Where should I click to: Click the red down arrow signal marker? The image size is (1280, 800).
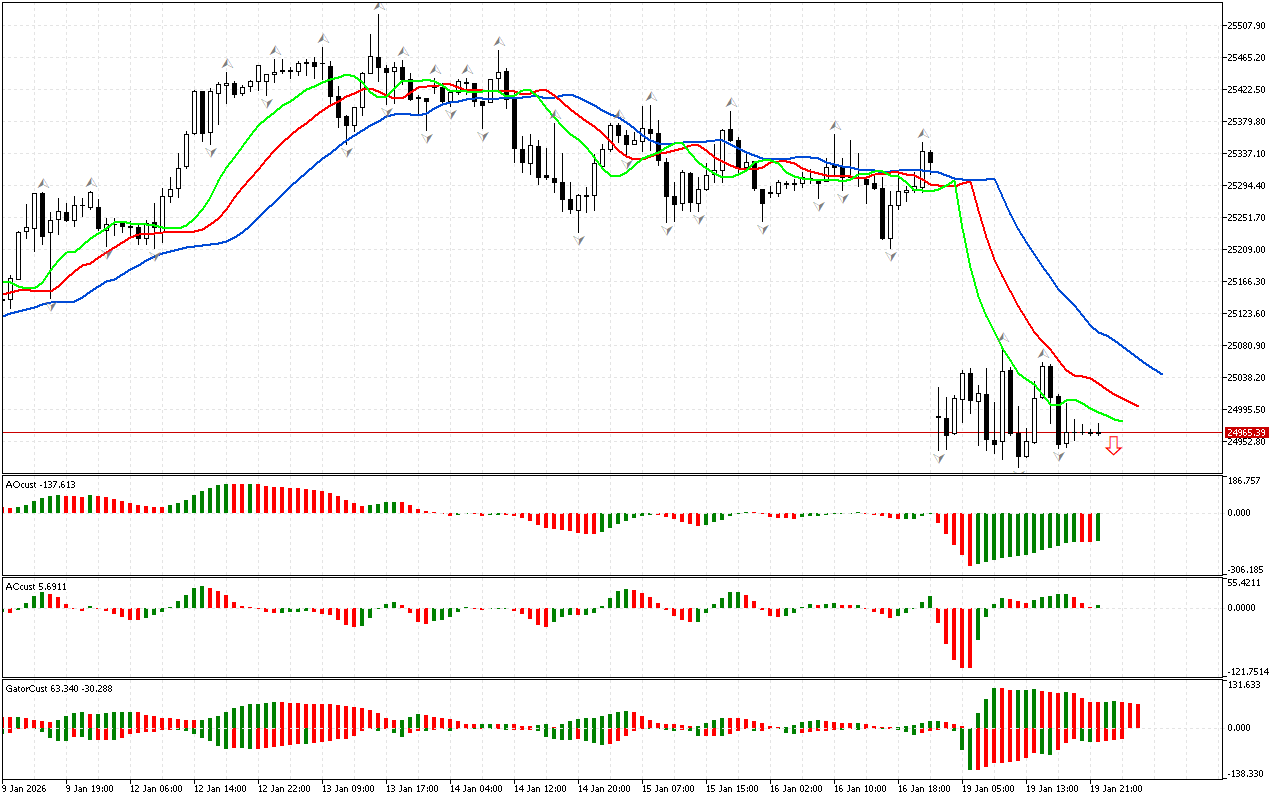tap(1113, 446)
